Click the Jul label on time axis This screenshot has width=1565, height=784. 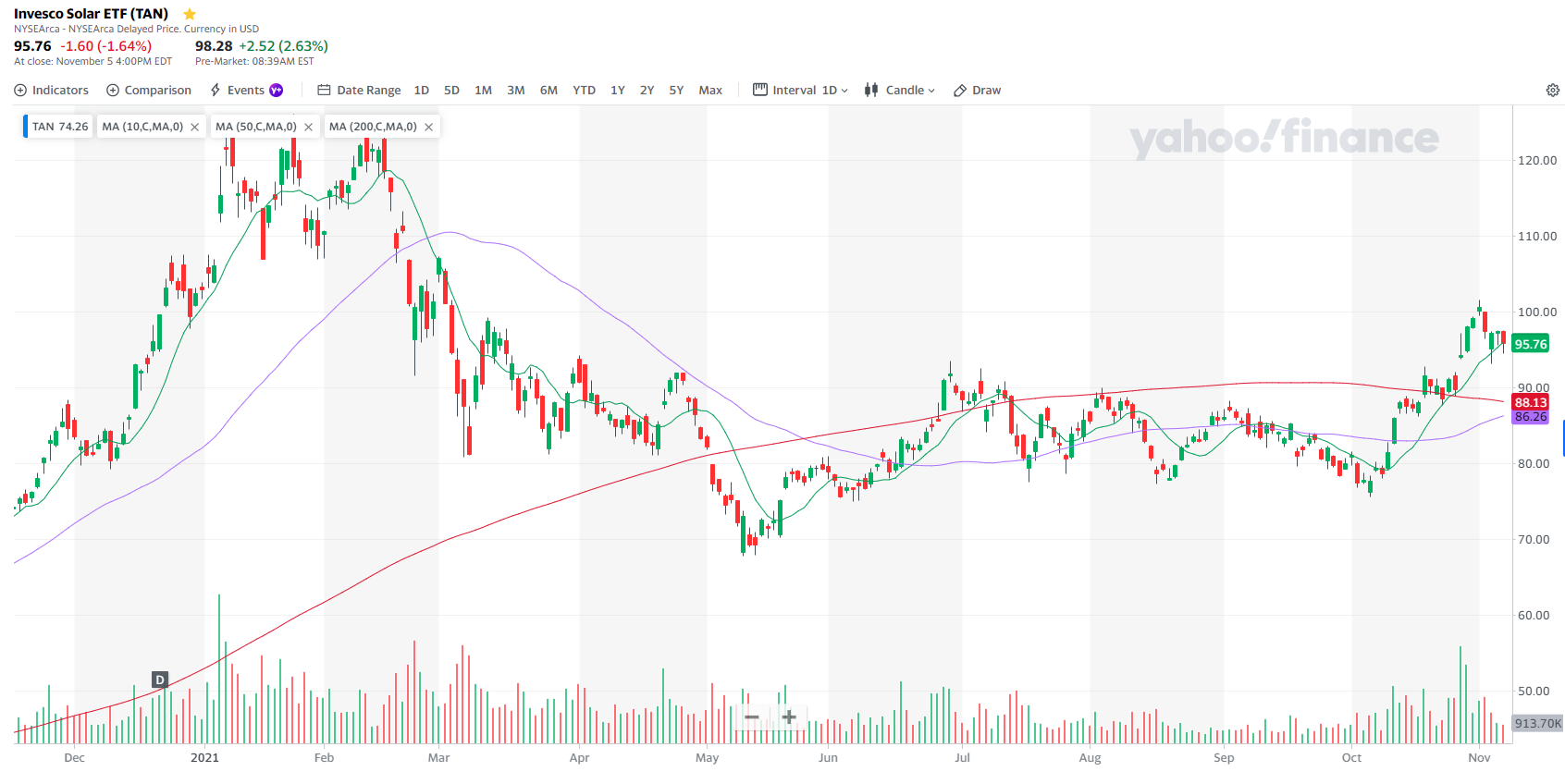tap(962, 757)
